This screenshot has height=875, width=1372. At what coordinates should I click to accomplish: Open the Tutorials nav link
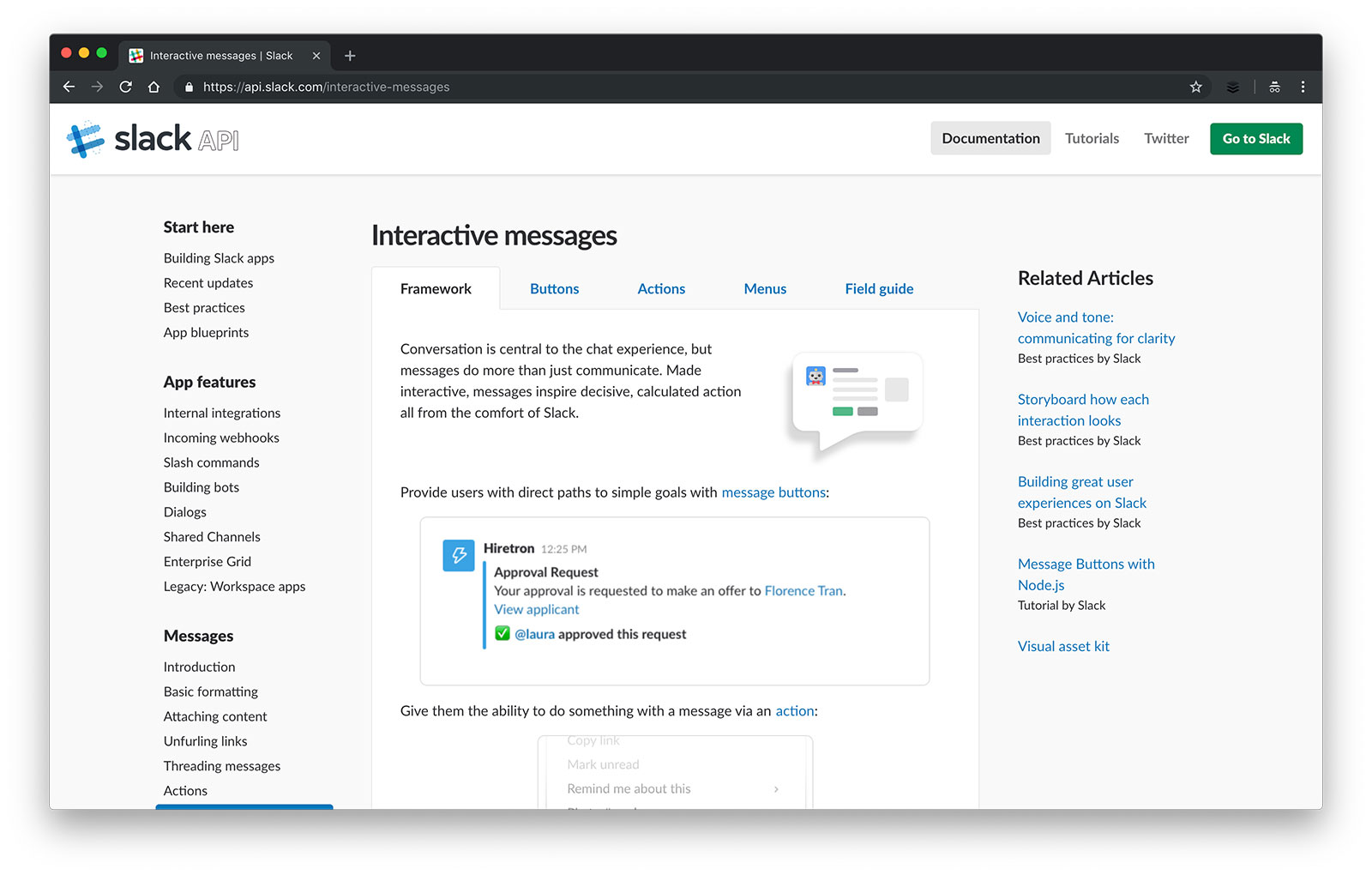pos(1092,138)
